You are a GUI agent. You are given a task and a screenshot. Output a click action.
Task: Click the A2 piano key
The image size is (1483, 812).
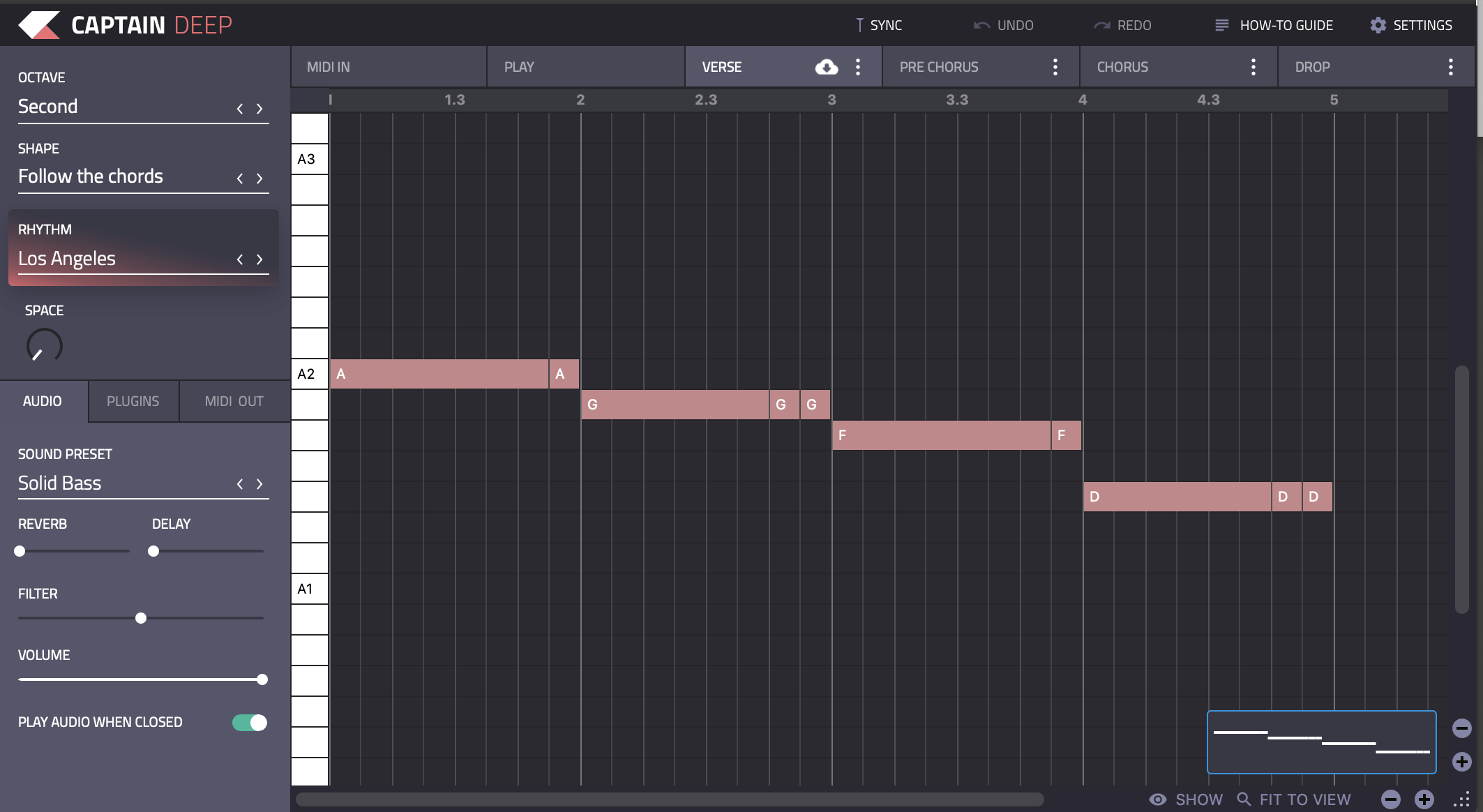310,374
